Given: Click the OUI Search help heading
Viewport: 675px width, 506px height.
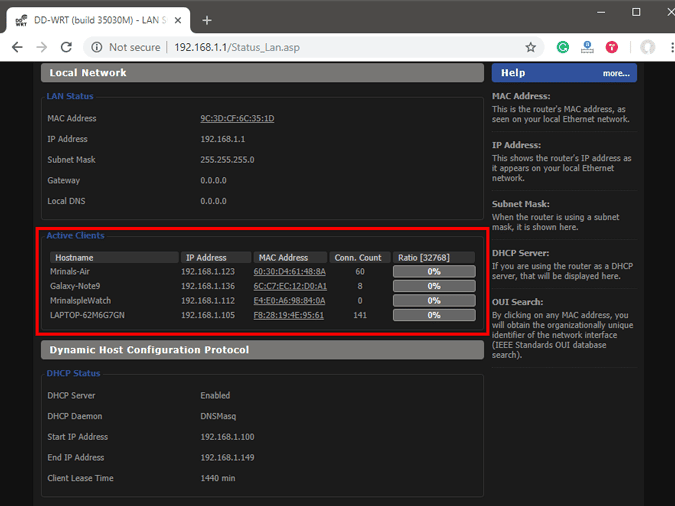Looking at the screenshot, I should (517, 302).
